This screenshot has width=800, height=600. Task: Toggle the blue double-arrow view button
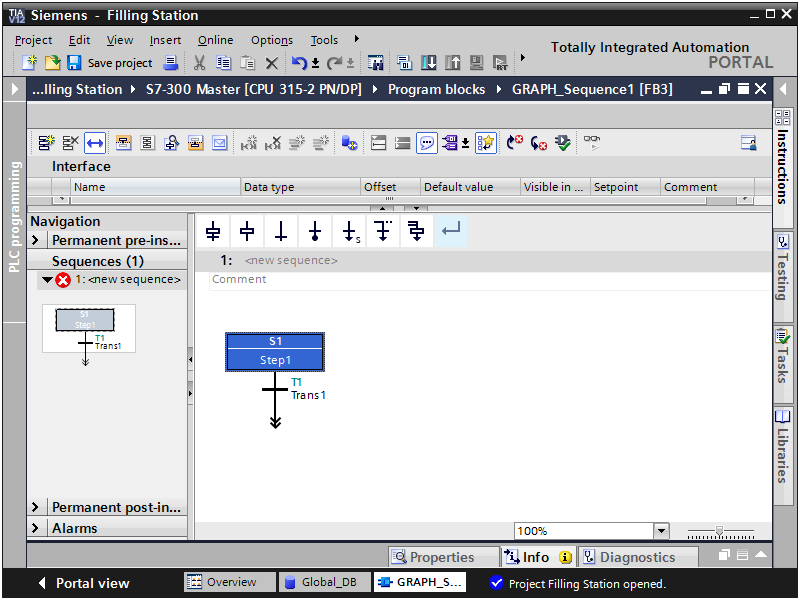coord(95,143)
